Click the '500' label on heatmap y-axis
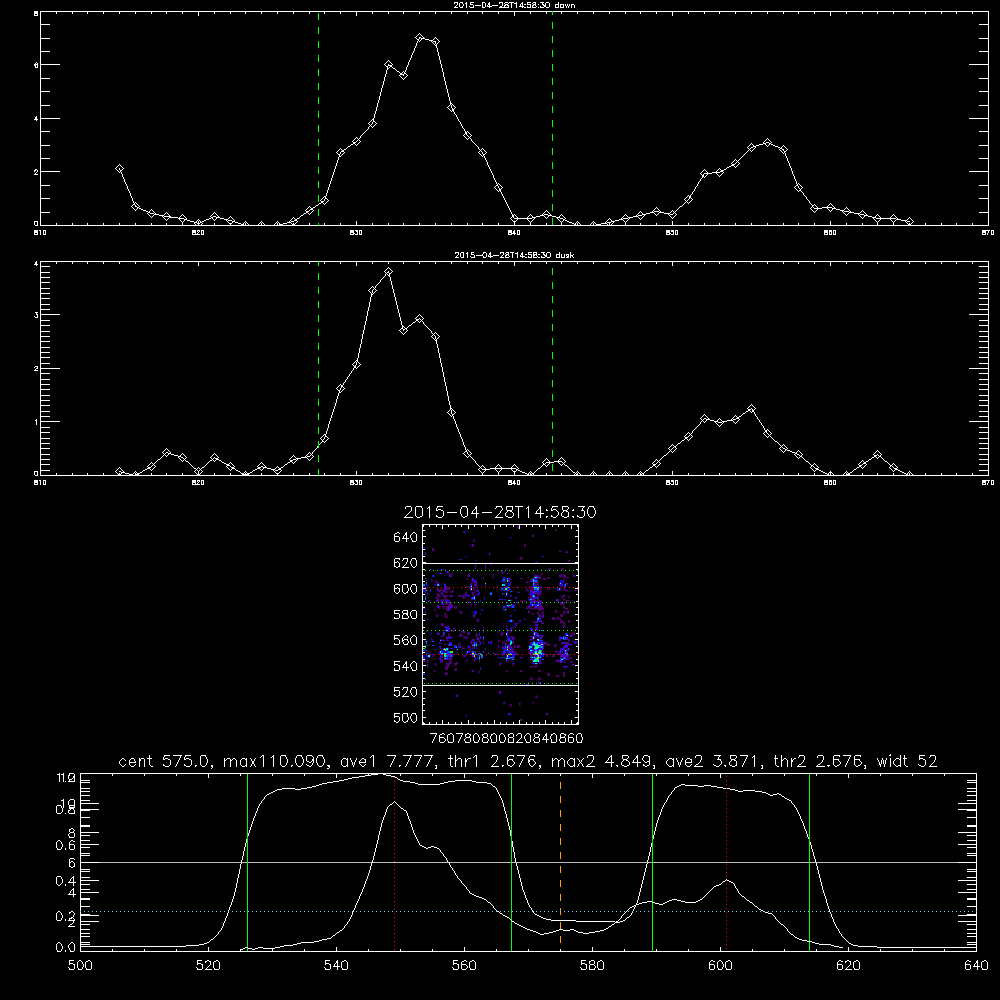 tap(406, 717)
